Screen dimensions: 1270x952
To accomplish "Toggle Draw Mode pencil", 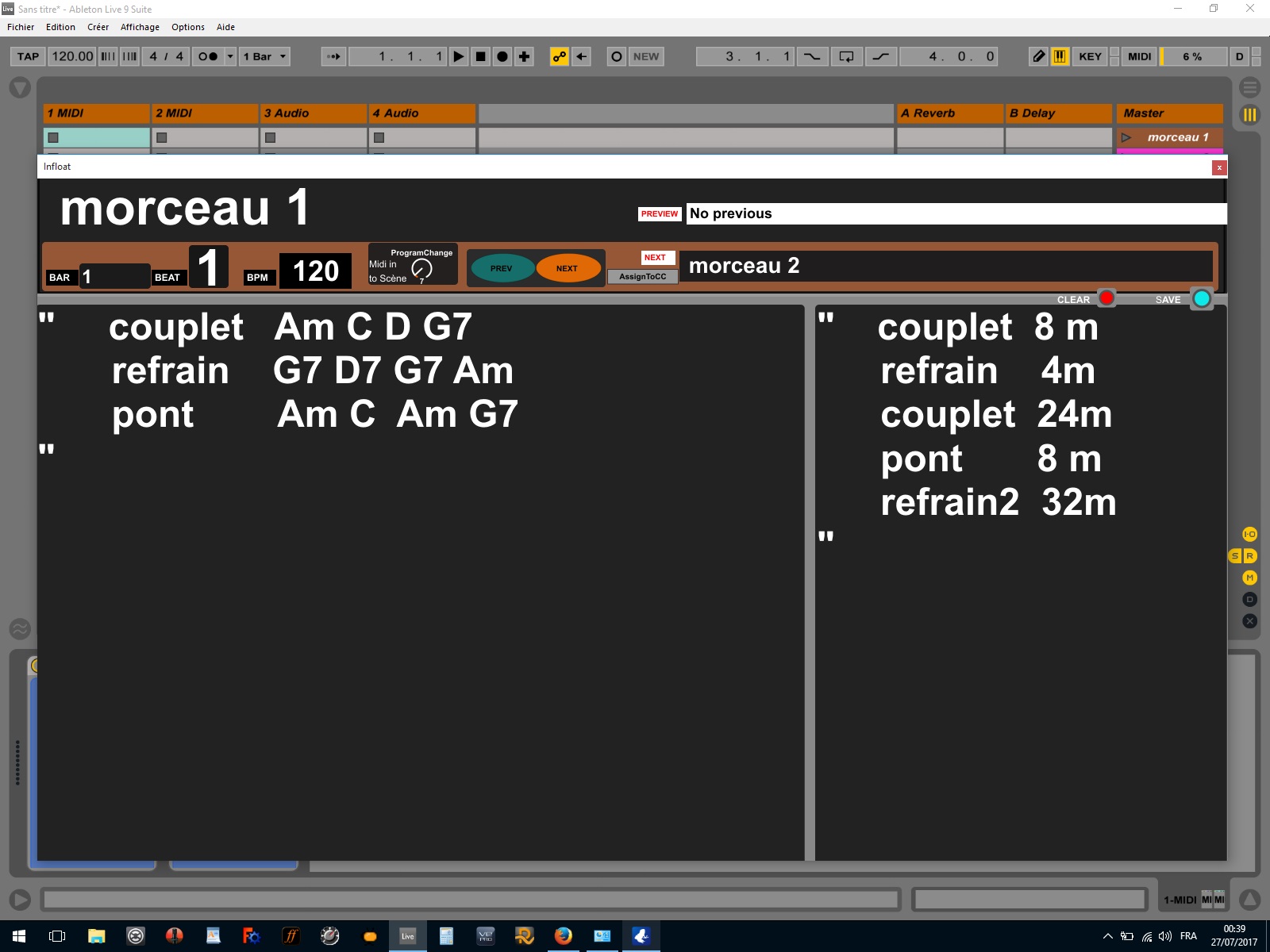I will 1038,56.
